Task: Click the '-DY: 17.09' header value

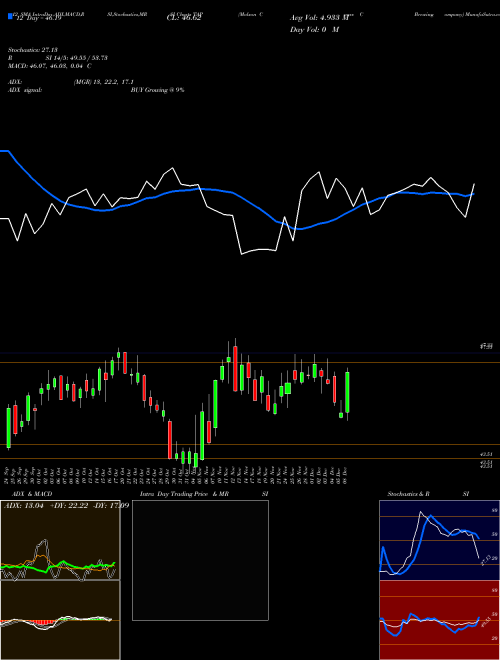Action: click(x=111, y=505)
